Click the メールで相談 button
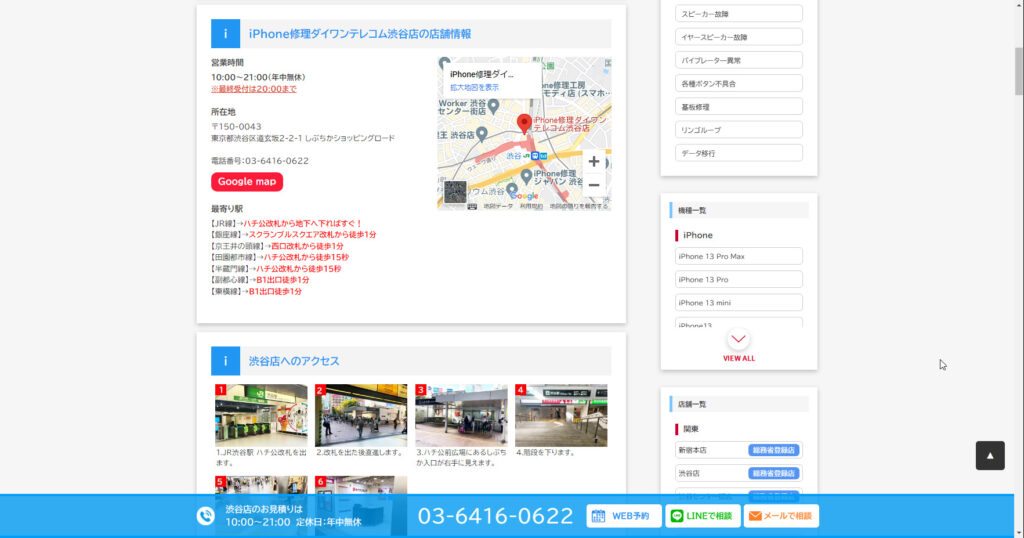Screen dimensions: 1024x538 [x=781, y=516]
